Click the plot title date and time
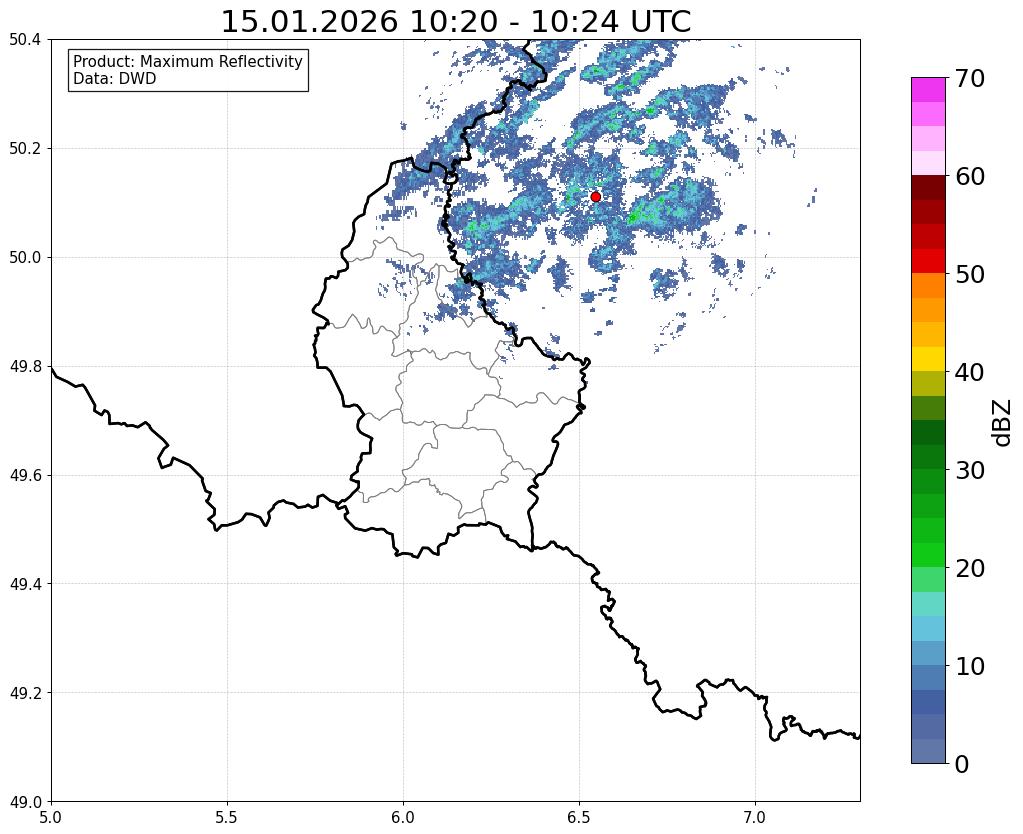1023x834 pixels. [x=455, y=22]
